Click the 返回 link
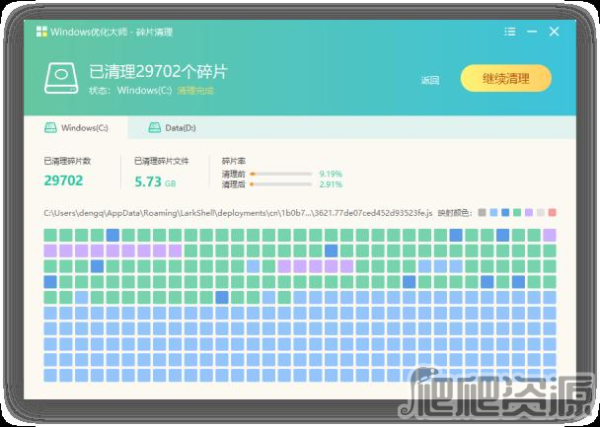The height and width of the screenshot is (427, 600). point(430,80)
